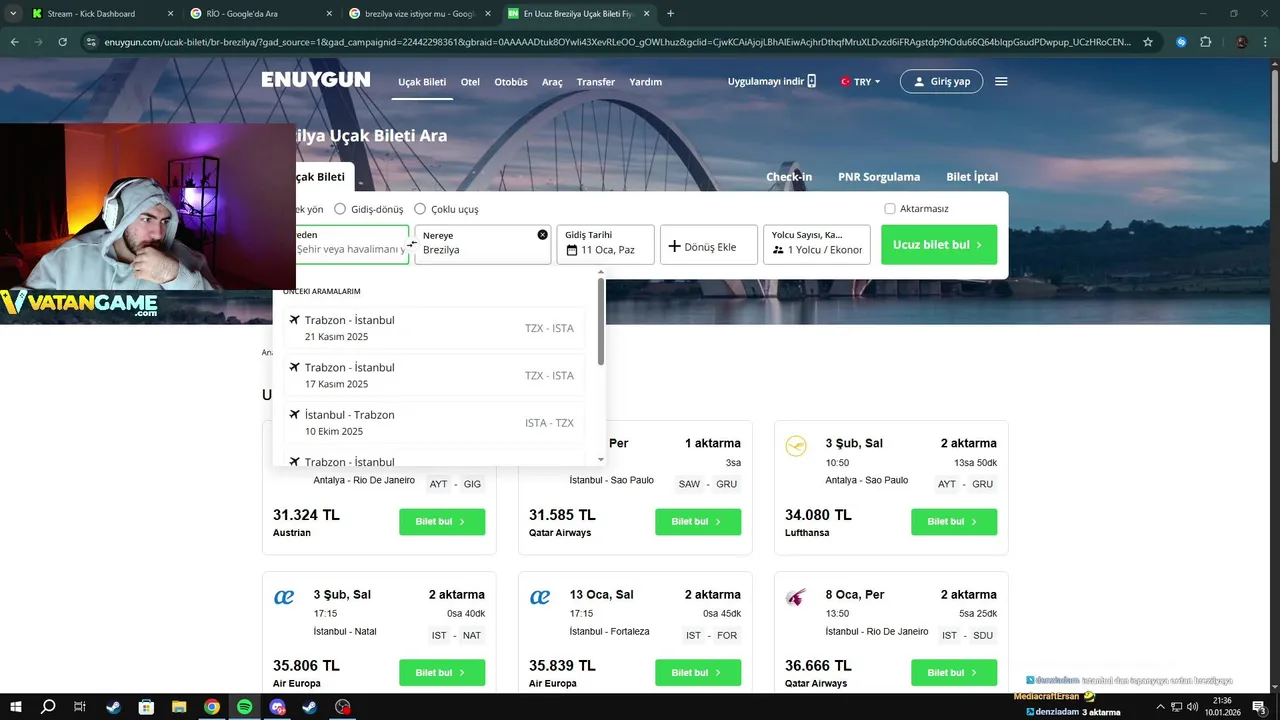This screenshot has width=1280, height=720.
Task: Open File Explorer from taskbar
Action: [179, 707]
